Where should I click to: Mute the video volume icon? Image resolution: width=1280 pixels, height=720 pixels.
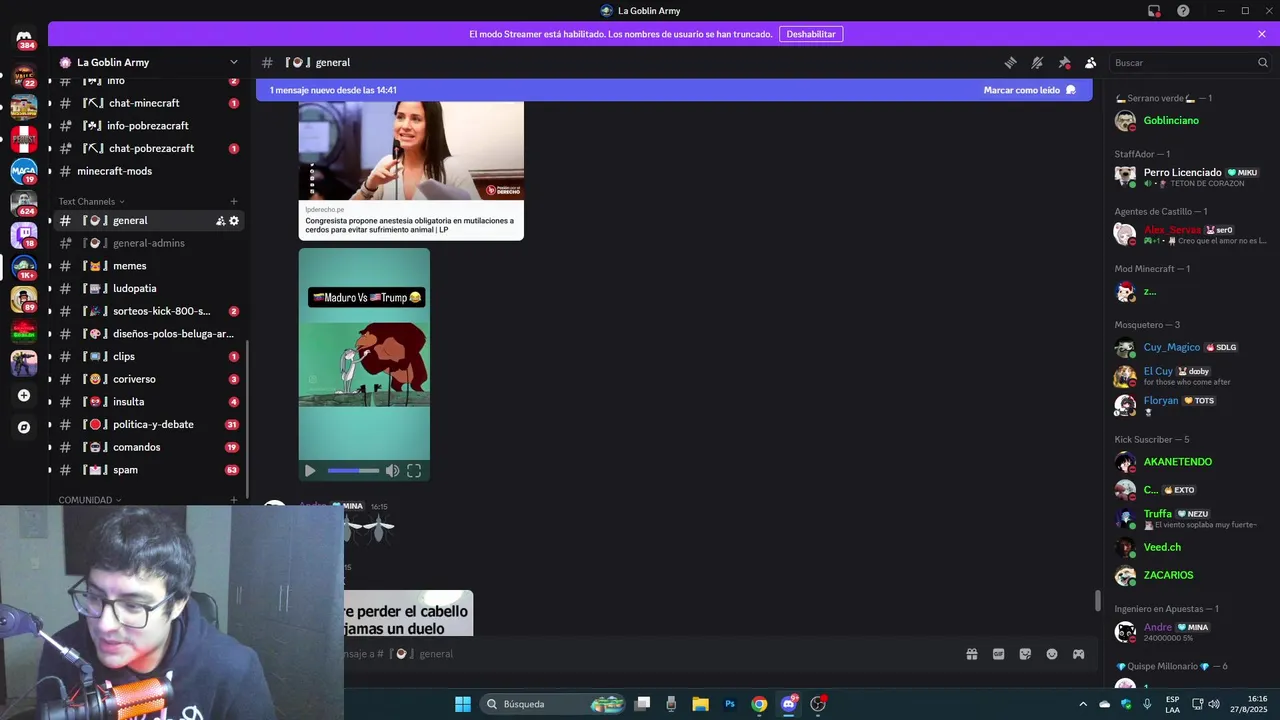(x=392, y=471)
